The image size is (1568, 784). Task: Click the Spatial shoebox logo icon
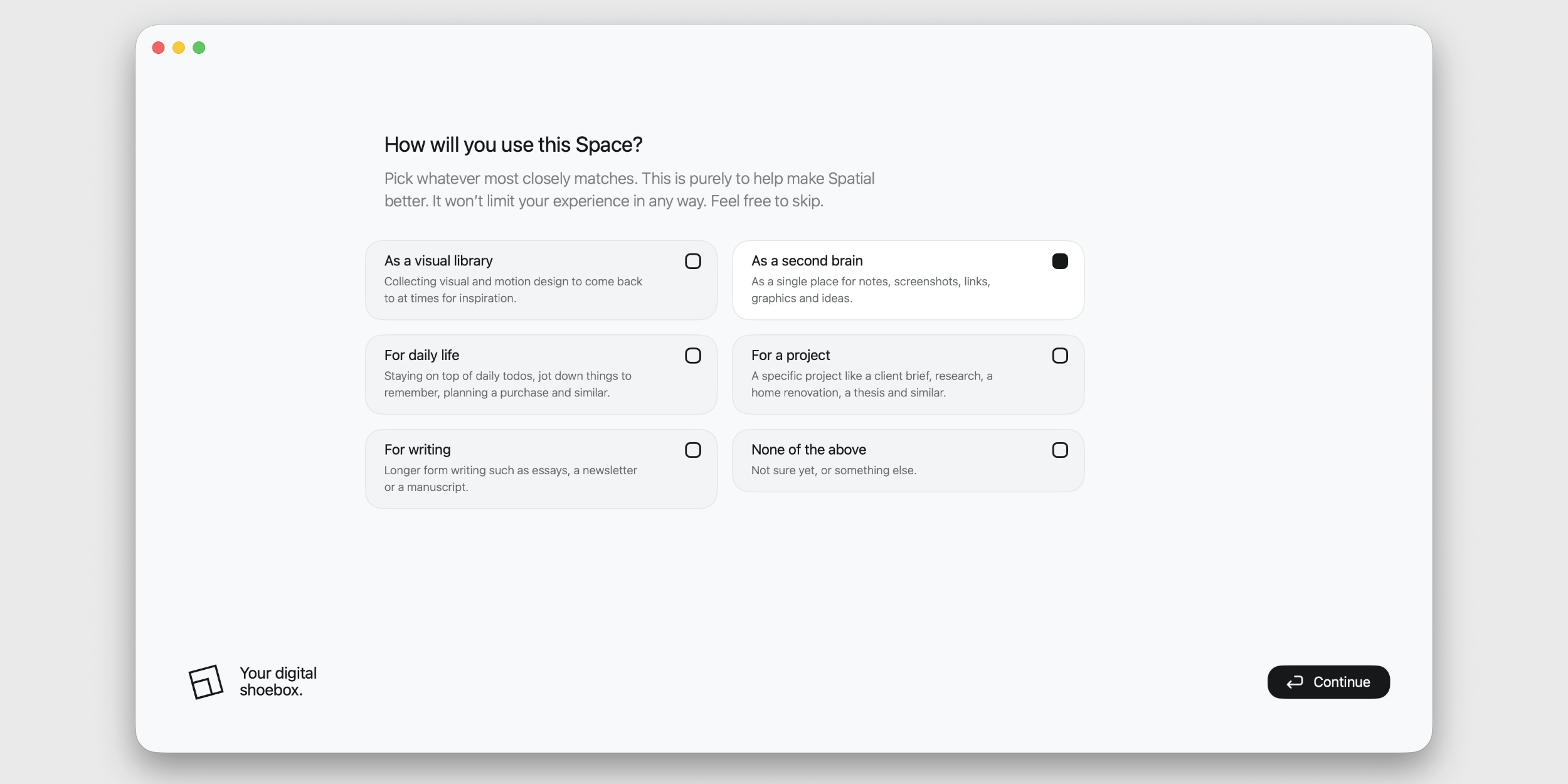pyautogui.click(x=206, y=682)
